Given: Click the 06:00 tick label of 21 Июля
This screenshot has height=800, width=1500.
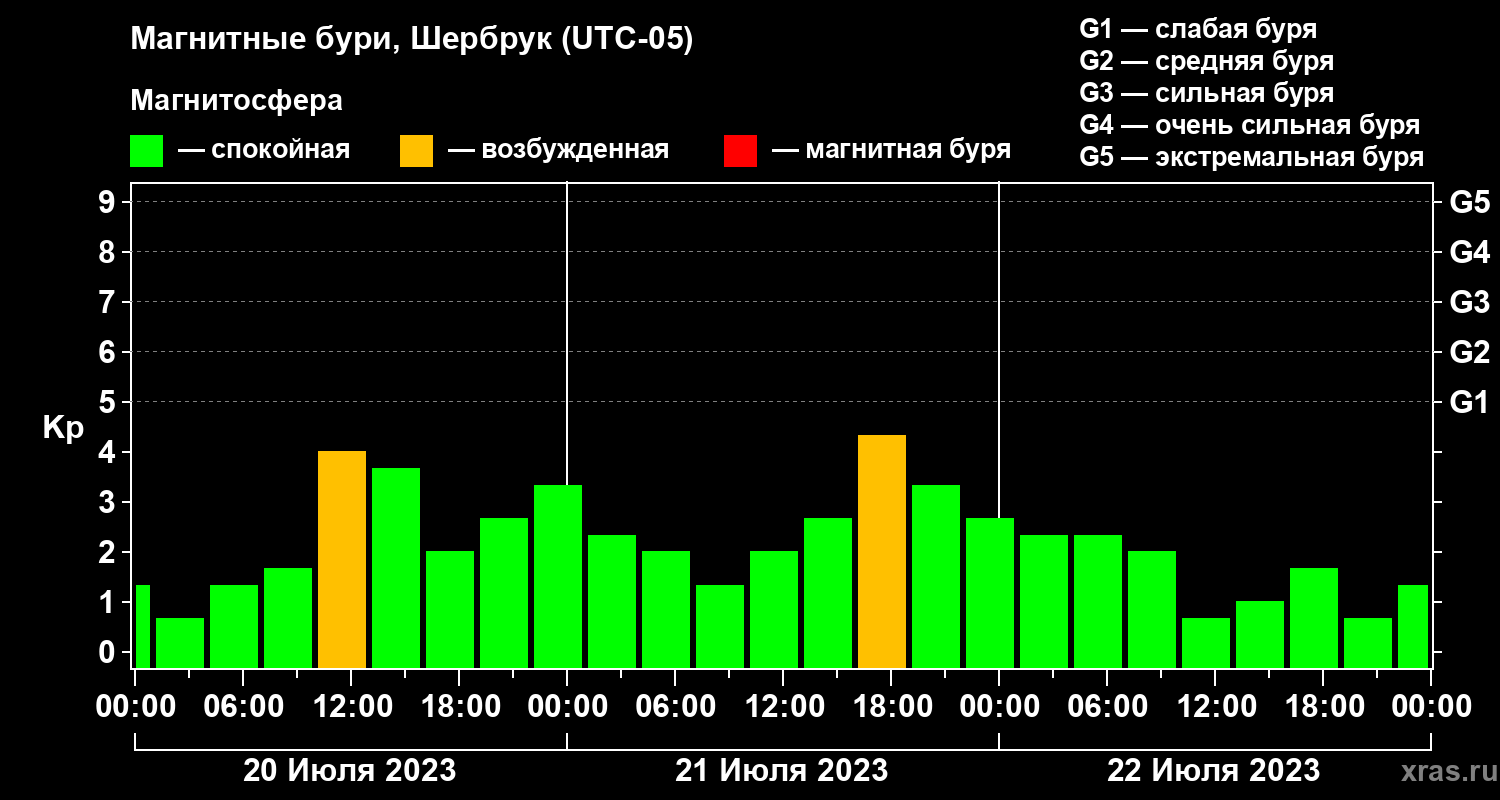Looking at the screenshot, I should click(x=675, y=706).
